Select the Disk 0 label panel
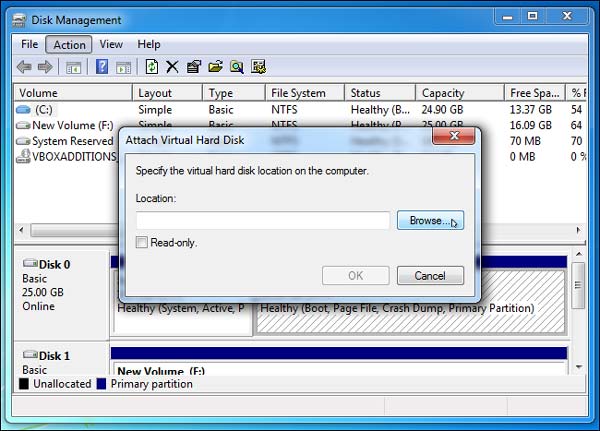Image resolution: width=600 pixels, height=431 pixels. [x=62, y=294]
